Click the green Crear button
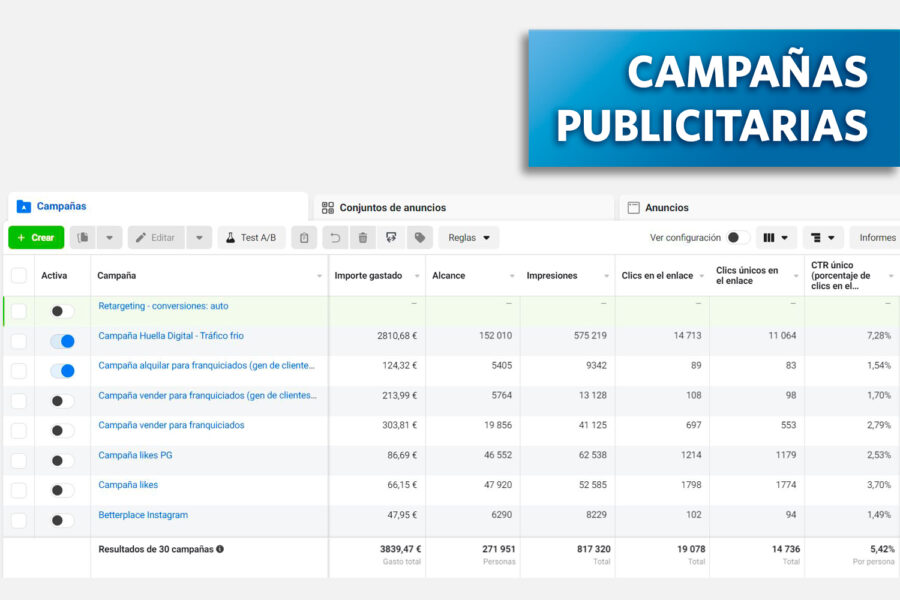 (x=36, y=237)
